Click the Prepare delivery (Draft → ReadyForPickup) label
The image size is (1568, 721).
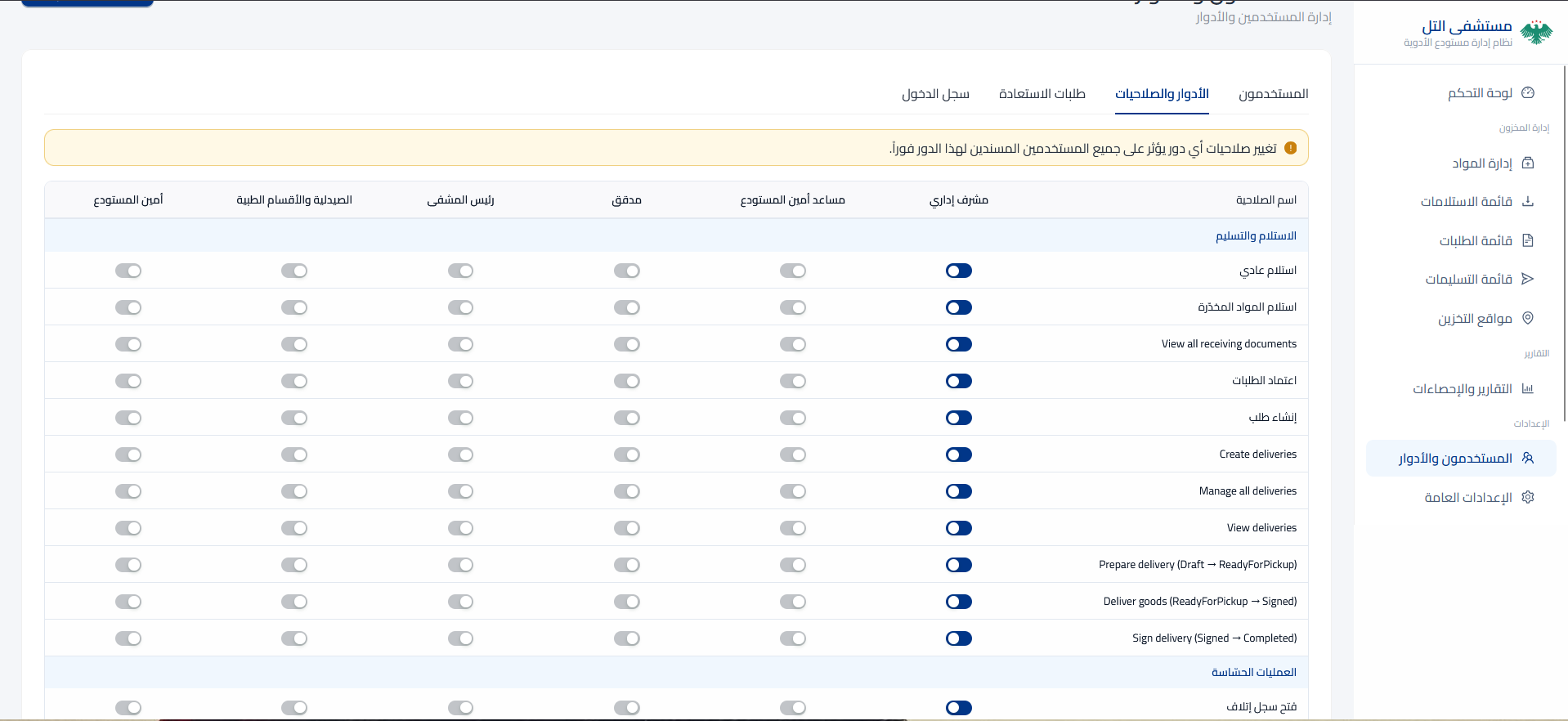[1198, 564]
